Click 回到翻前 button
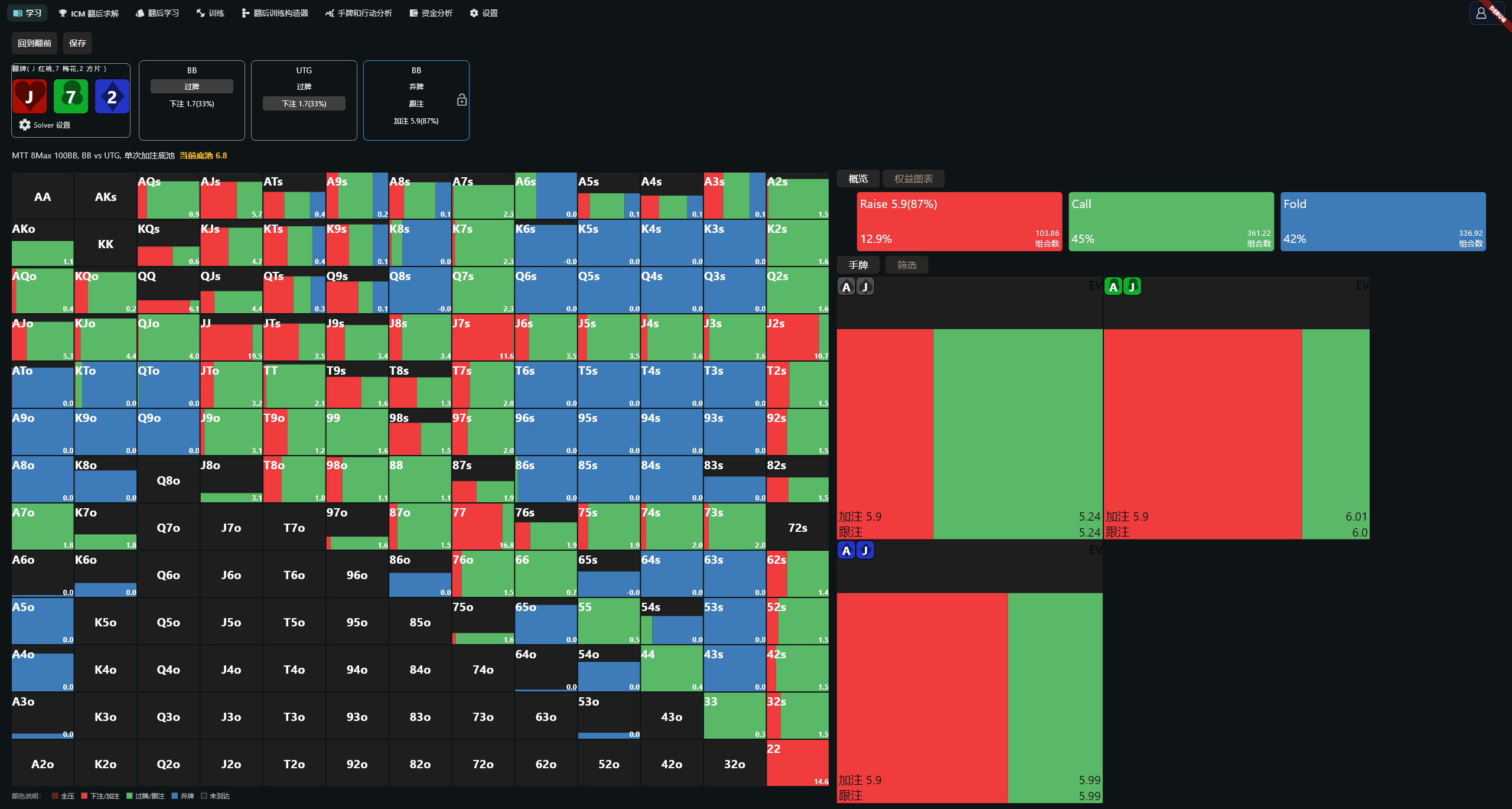The image size is (1512, 809). [34, 43]
